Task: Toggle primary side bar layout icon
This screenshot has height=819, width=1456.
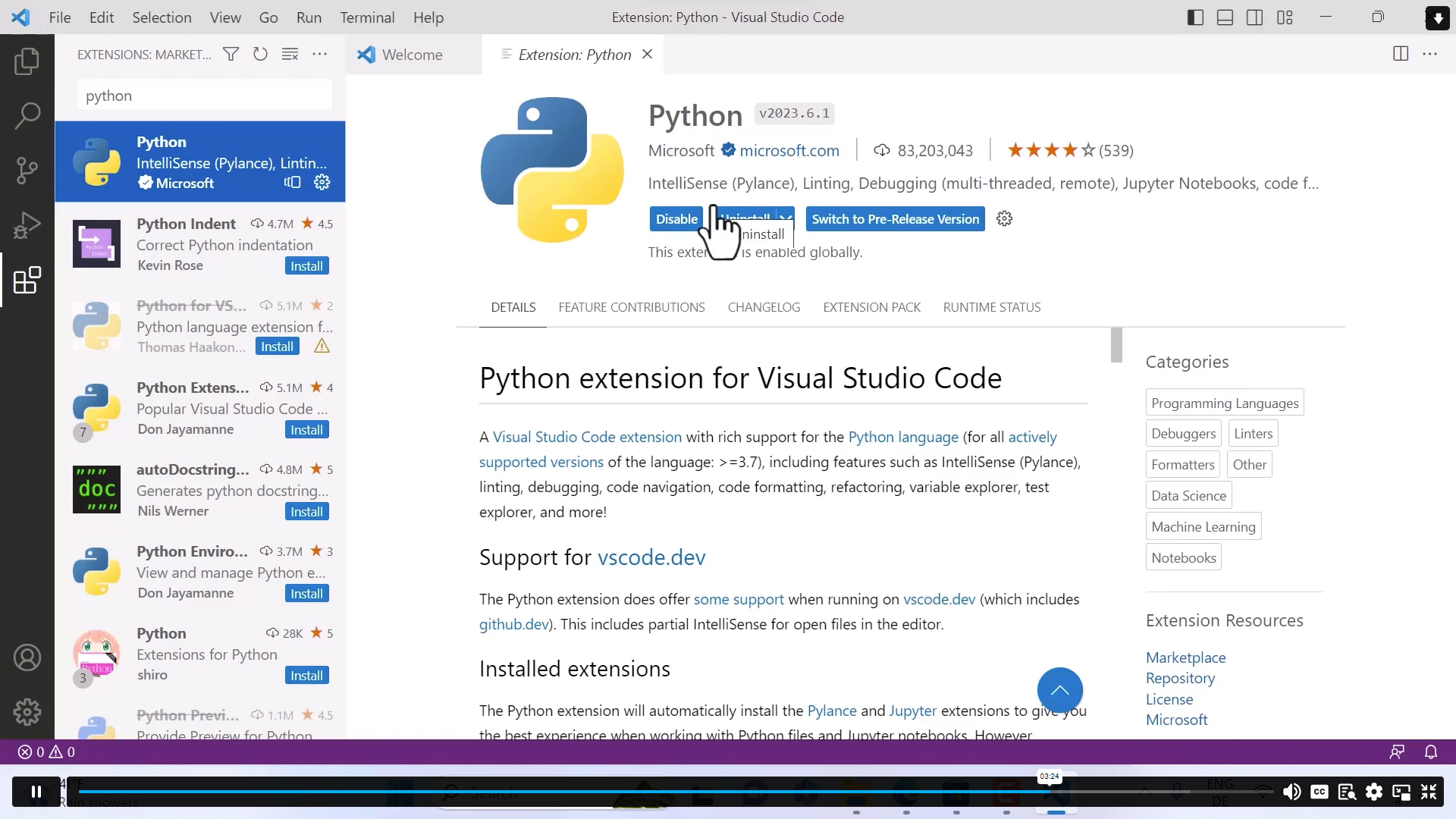Action: click(x=1195, y=17)
